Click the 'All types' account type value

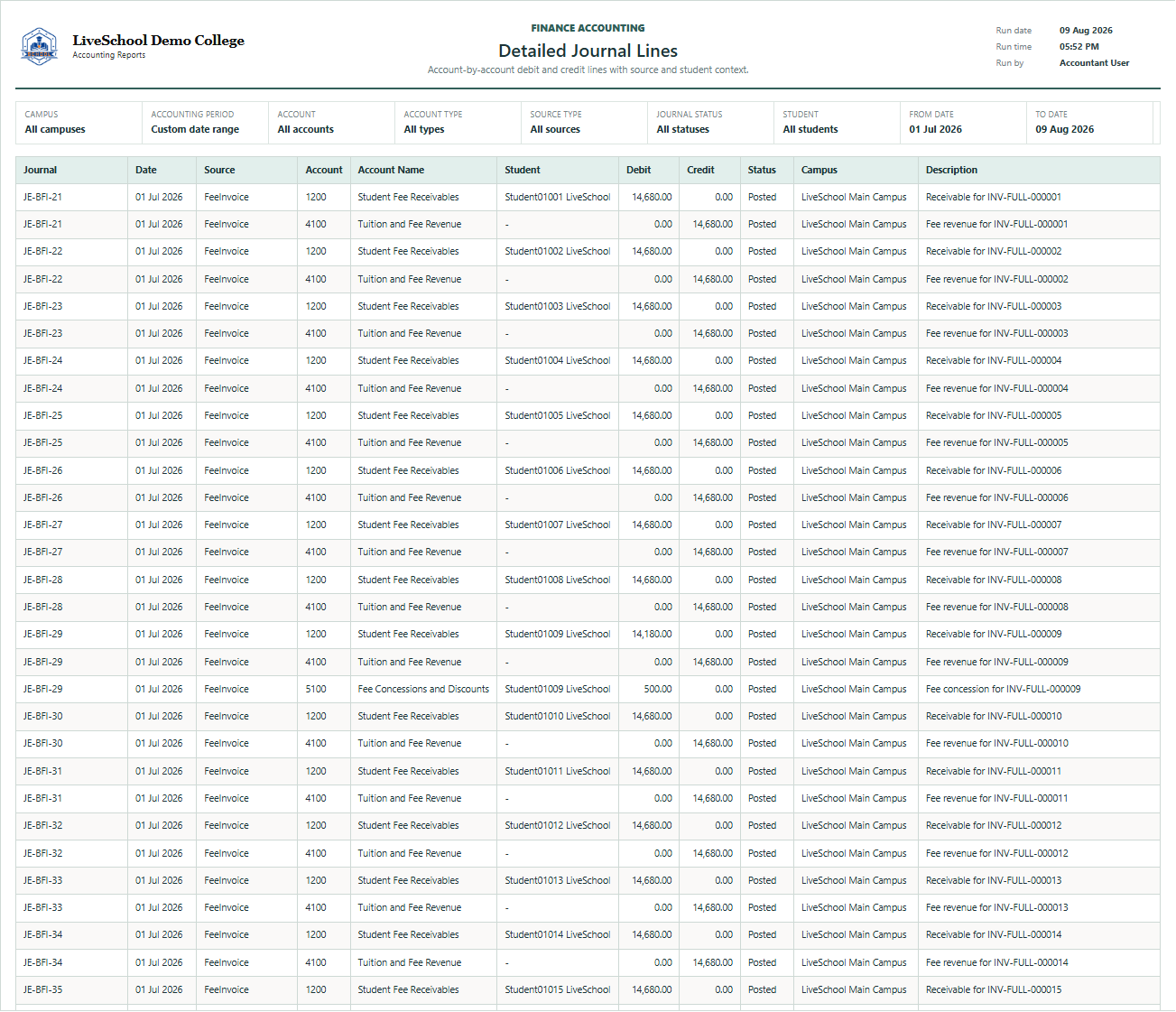(424, 129)
